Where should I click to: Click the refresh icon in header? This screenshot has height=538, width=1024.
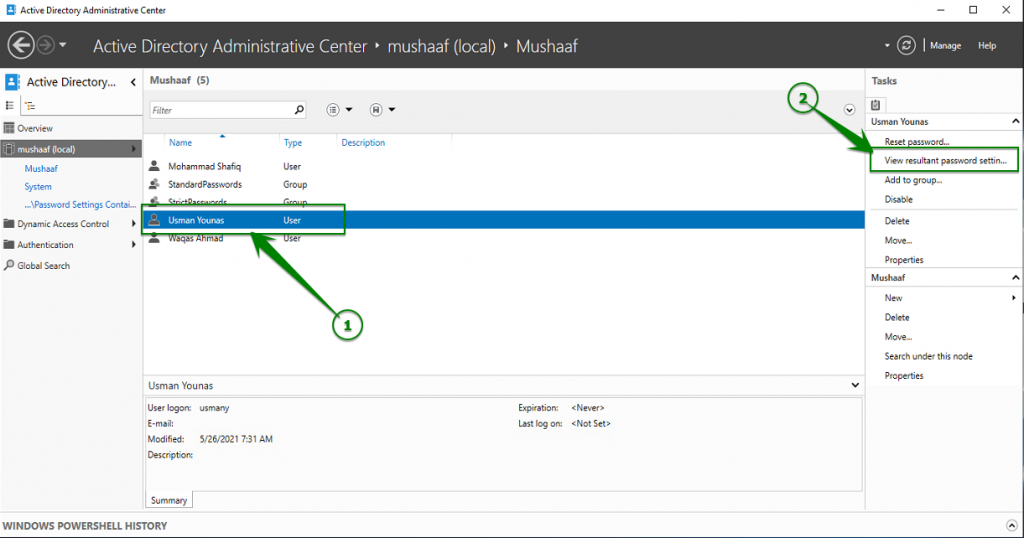906,46
